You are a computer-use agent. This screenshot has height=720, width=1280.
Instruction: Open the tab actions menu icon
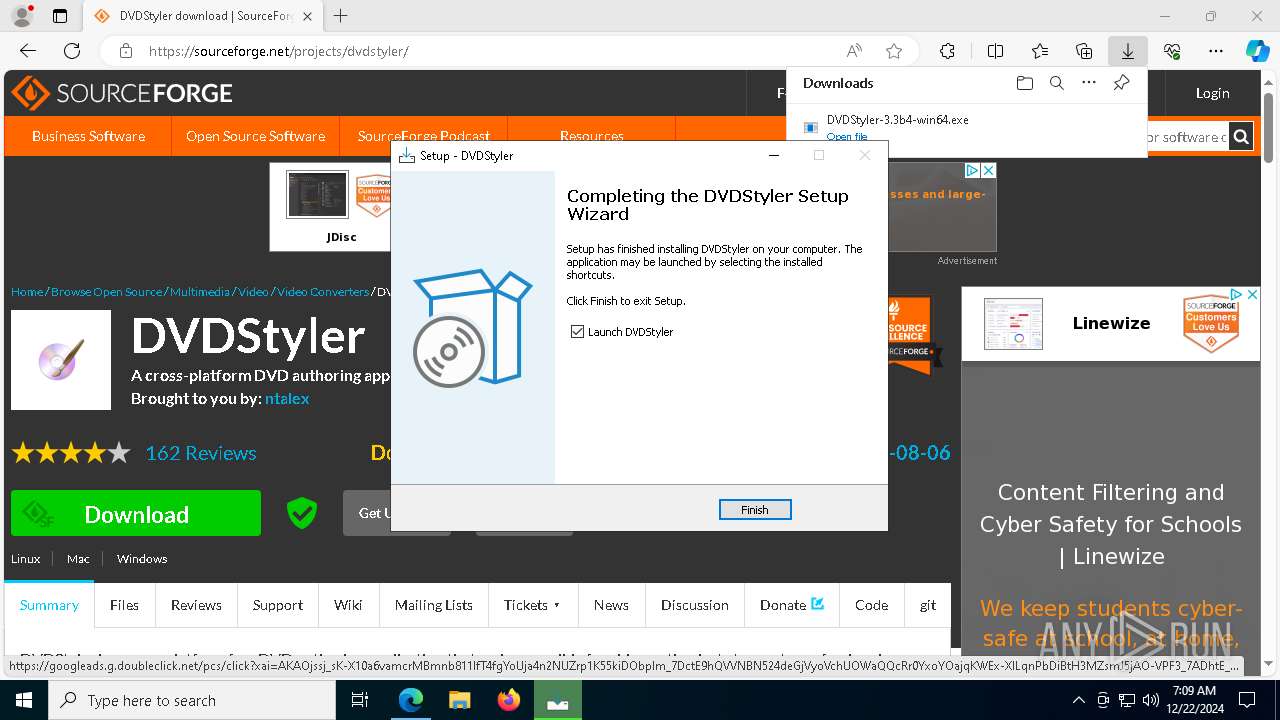click(60, 16)
